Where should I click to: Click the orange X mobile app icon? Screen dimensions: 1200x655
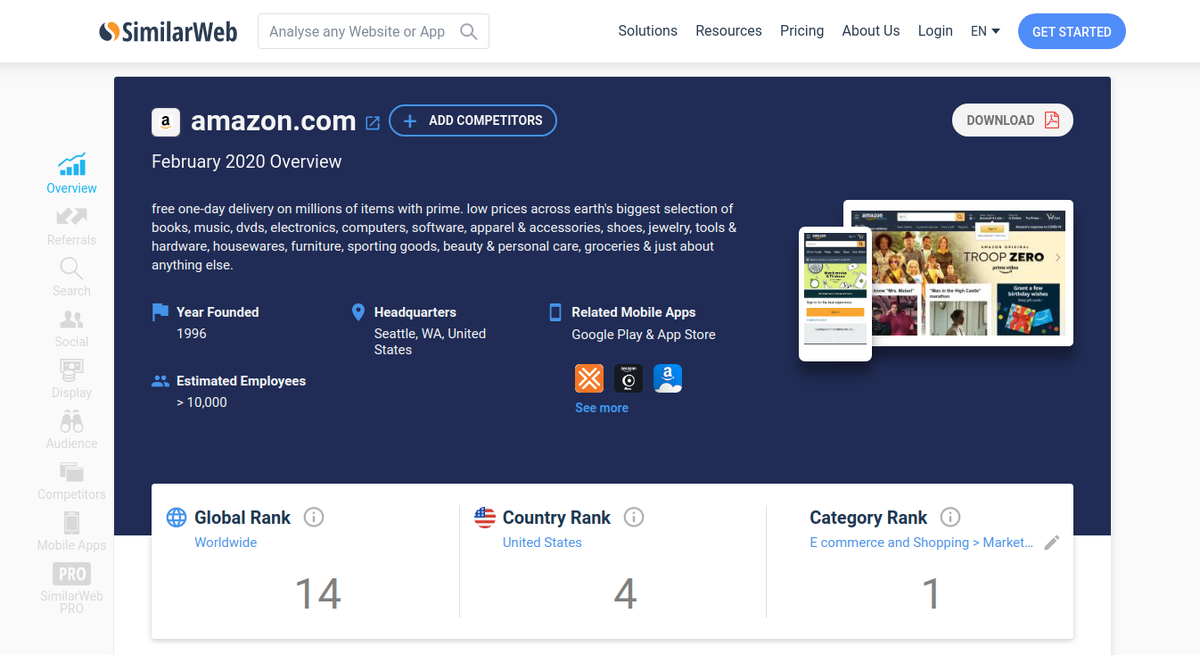(589, 378)
